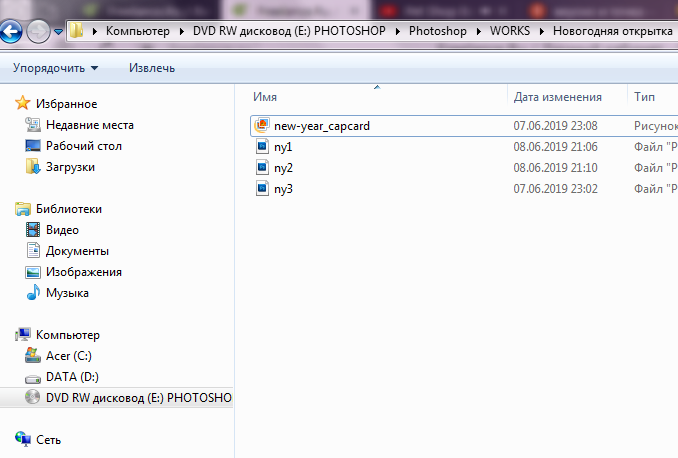Image resolution: width=678 pixels, height=458 pixels.
Task: Open Сеть in the navigation pane
Action: pos(48,440)
